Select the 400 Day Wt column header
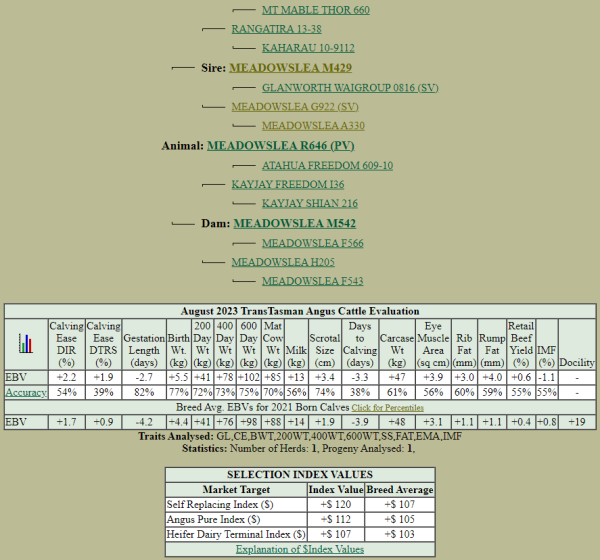This screenshot has height=560, width=600. tap(225, 344)
